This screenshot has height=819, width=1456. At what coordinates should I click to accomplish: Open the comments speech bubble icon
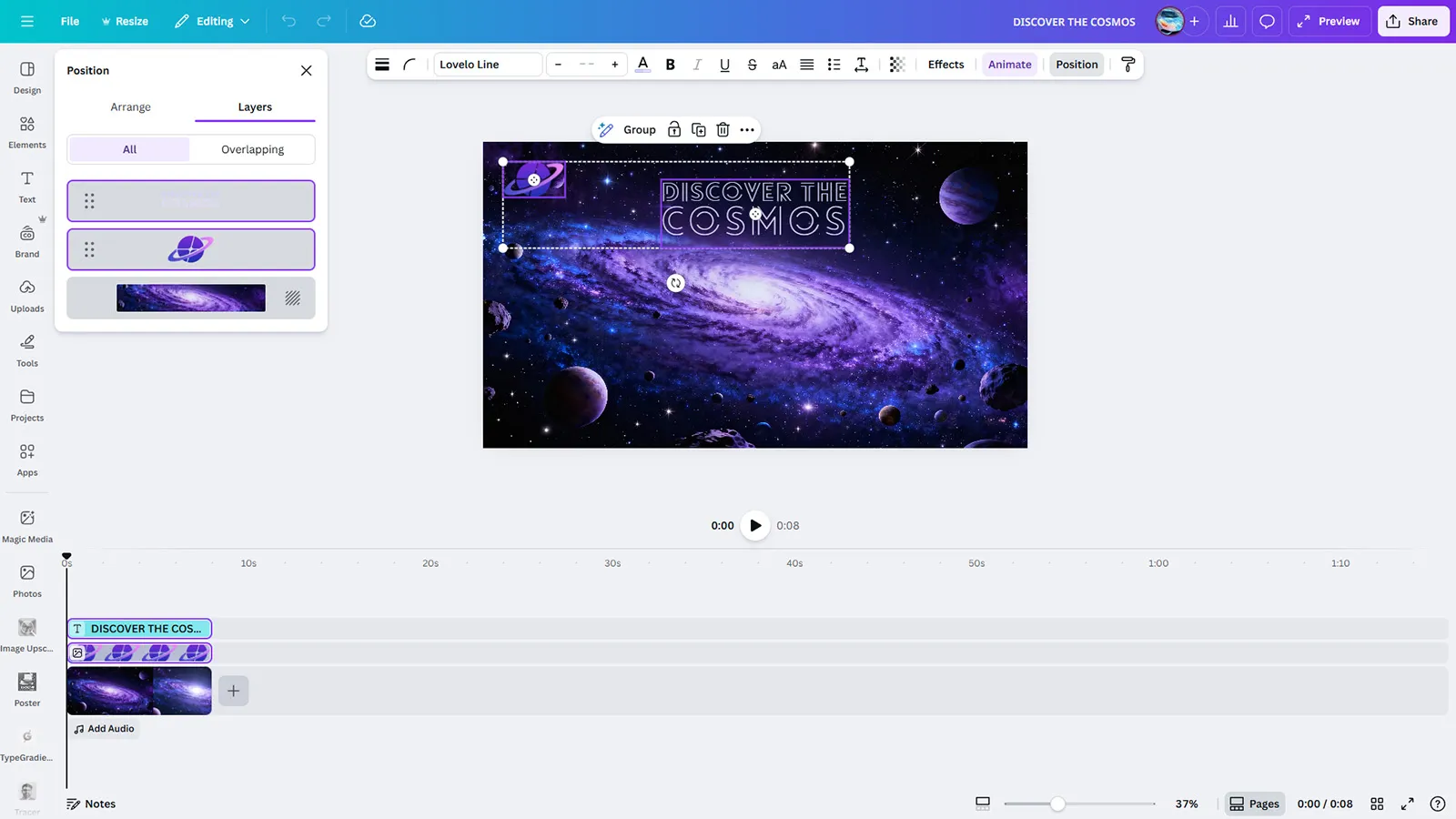[x=1267, y=21]
